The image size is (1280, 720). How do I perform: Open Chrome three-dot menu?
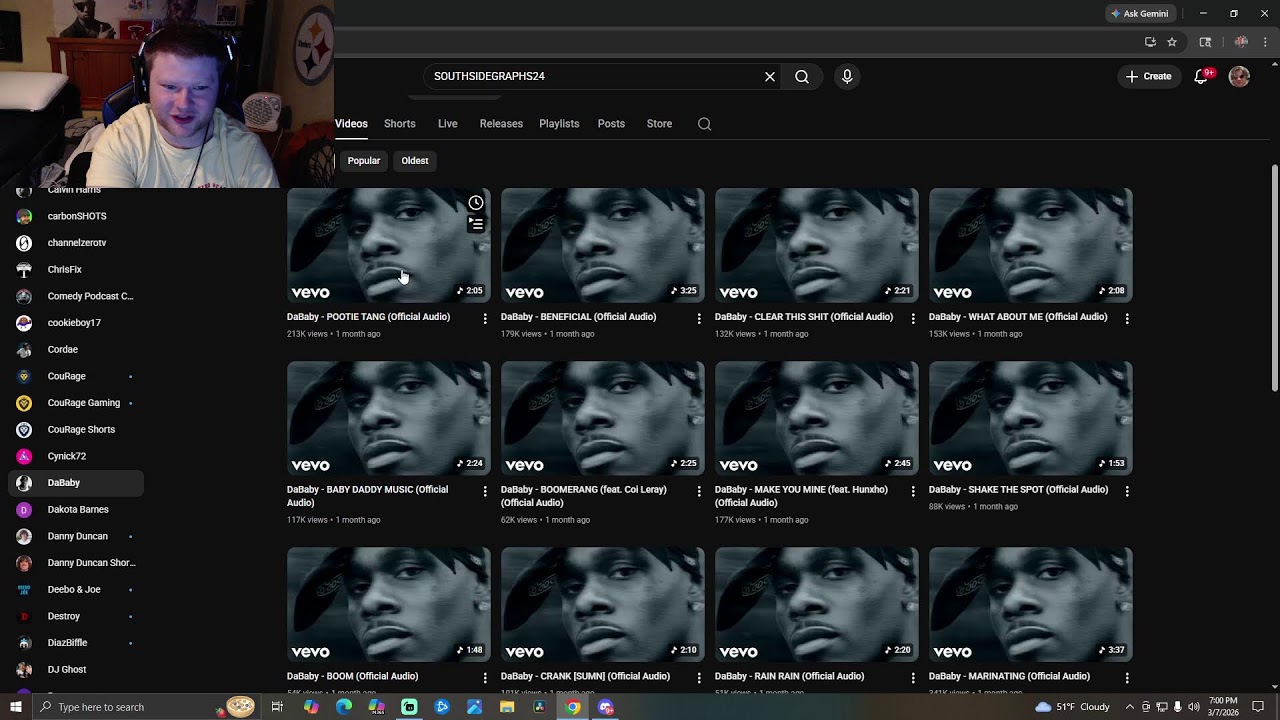1266,42
